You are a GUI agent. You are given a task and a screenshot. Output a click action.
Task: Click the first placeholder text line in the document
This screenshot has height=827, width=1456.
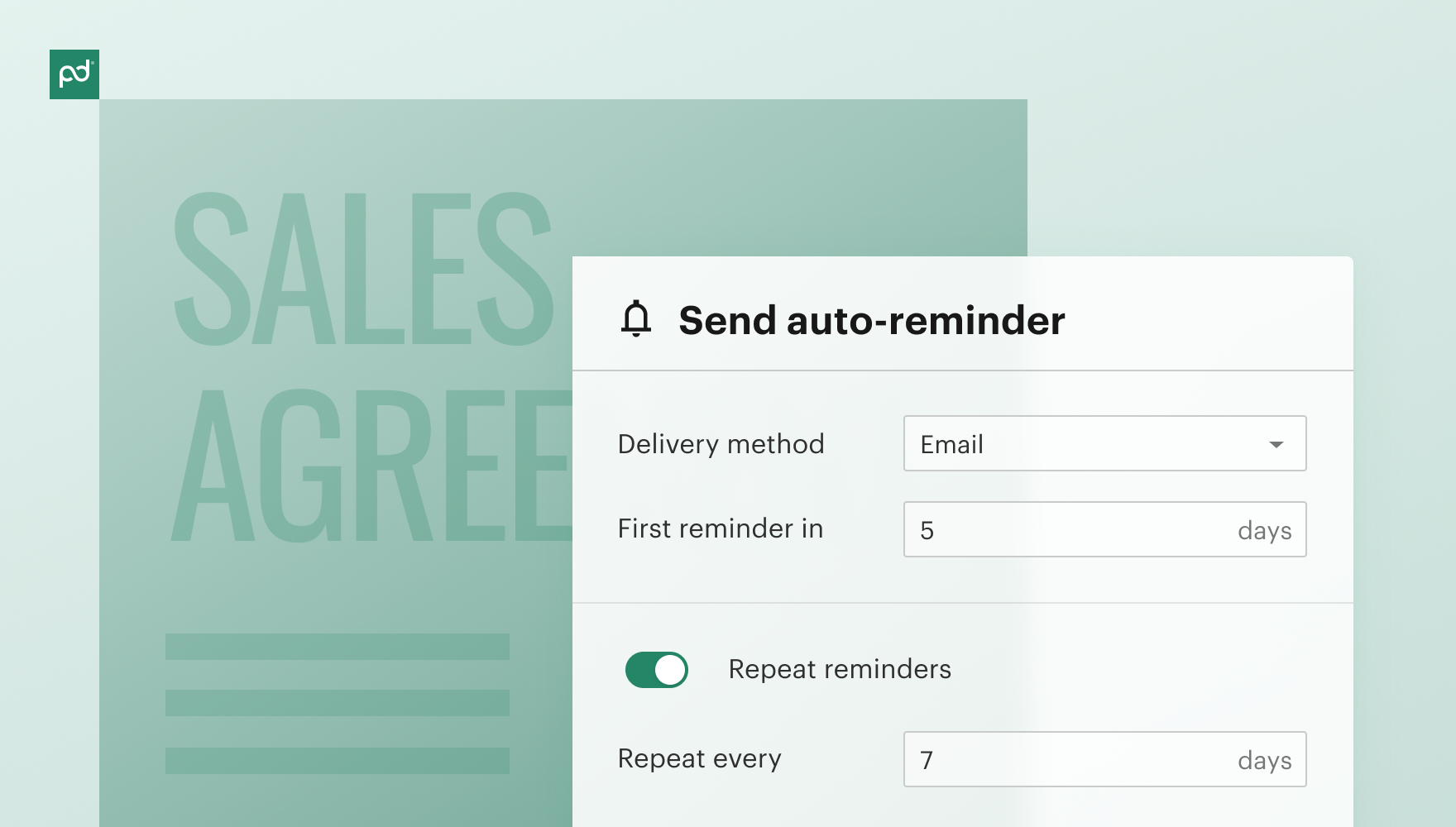click(x=338, y=647)
